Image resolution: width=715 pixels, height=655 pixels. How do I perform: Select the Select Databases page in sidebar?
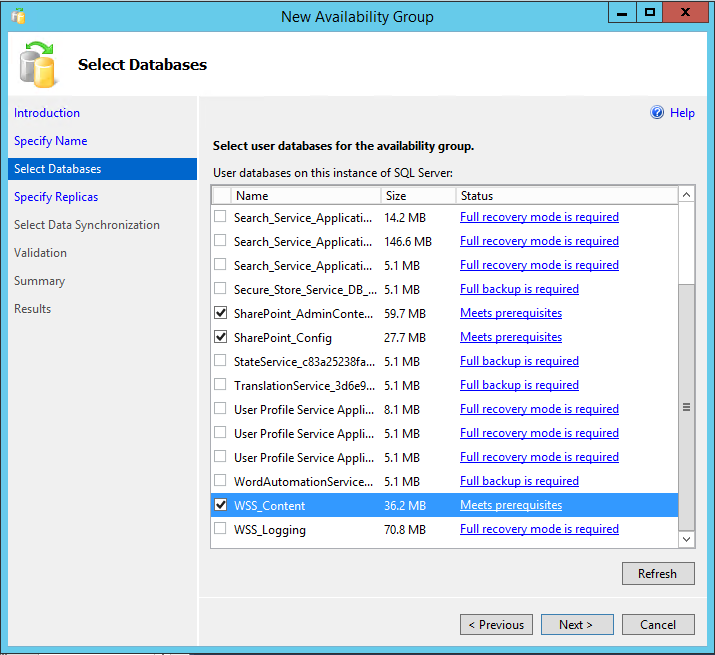click(102, 169)
